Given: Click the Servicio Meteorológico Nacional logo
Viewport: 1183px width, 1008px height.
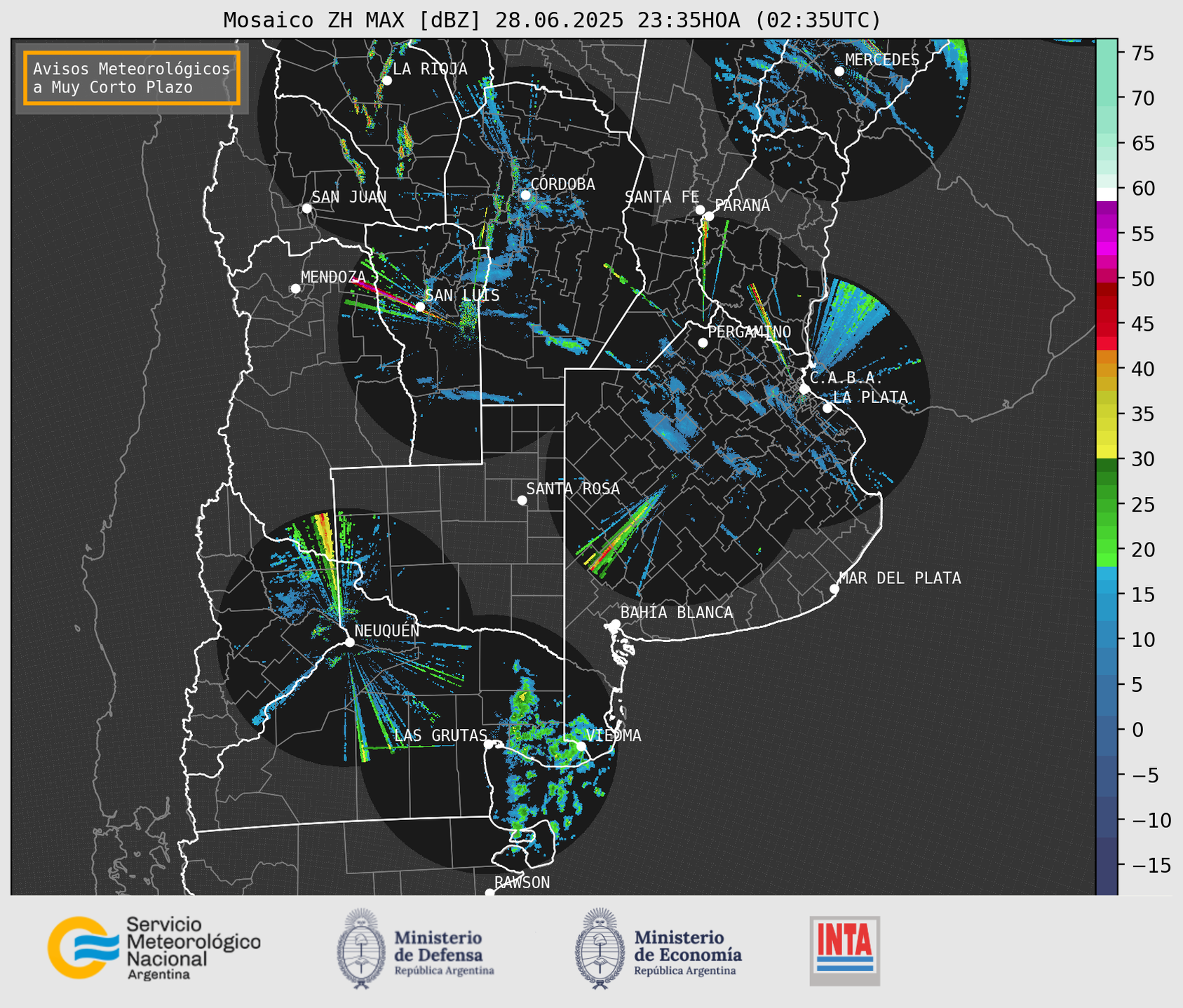Looking at the screenshot, I should 154,948.
